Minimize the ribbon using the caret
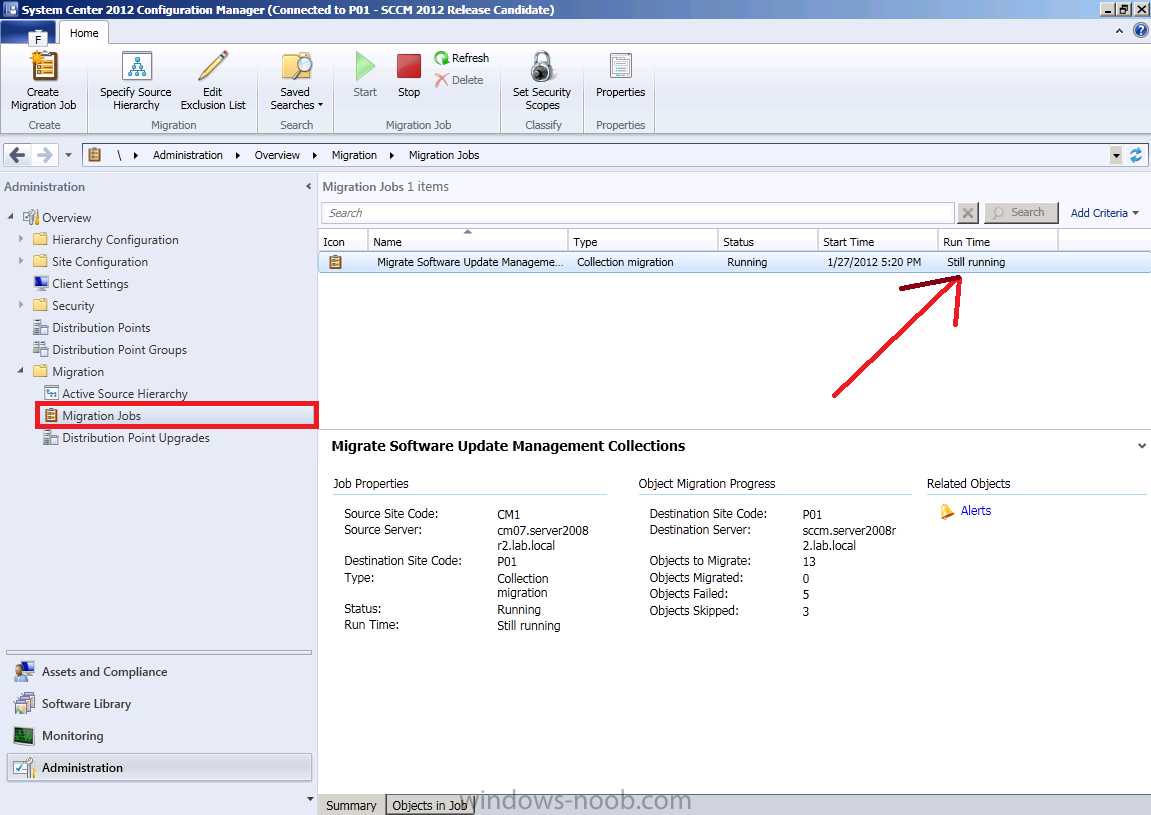This screenshot has height=815, width=1151. [x=1119, y=31]
